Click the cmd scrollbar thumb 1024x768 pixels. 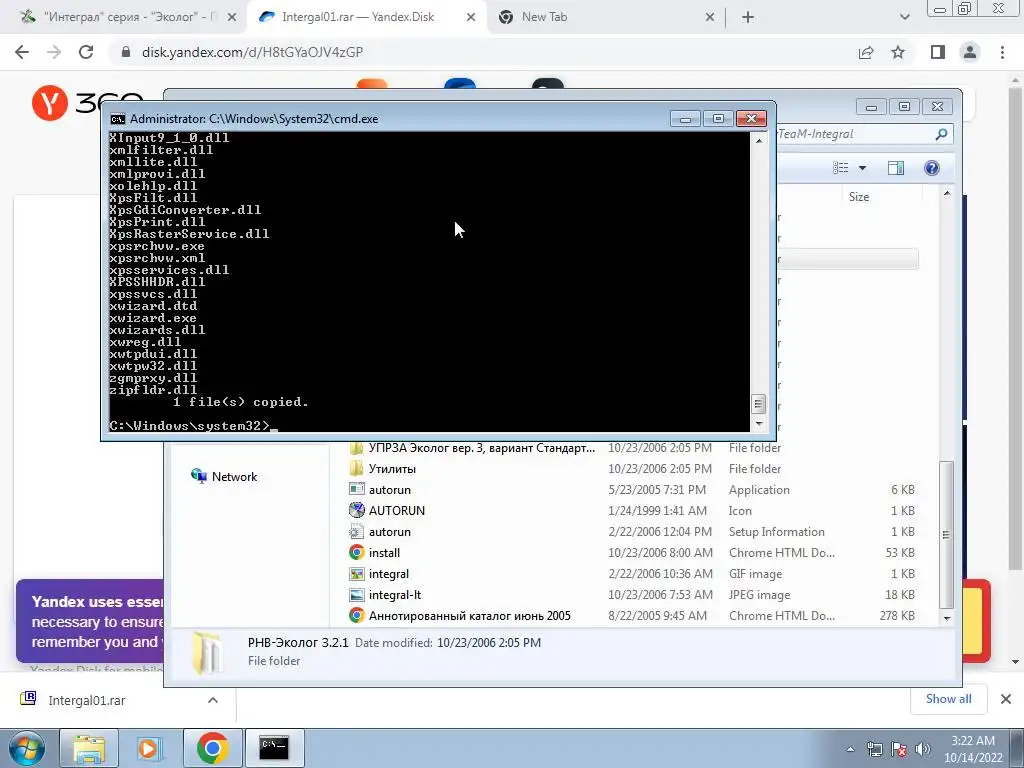click(x=759, y=404)
